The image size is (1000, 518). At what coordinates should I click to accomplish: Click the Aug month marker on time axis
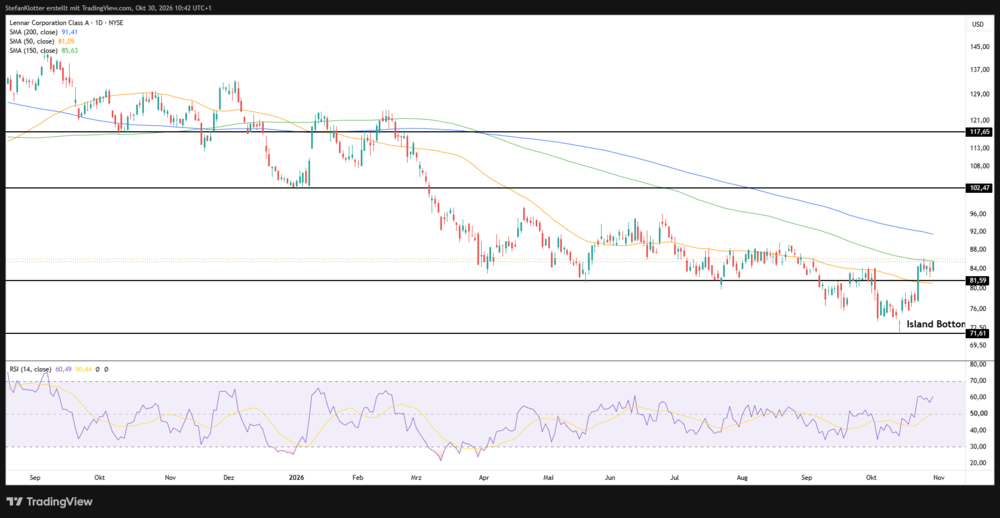[741, 477]
